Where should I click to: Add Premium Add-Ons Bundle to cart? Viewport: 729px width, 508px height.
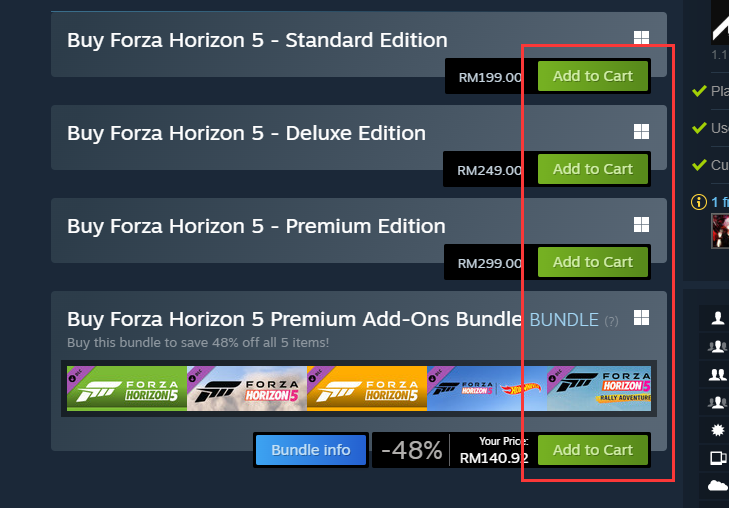click(x=593, y=450)
